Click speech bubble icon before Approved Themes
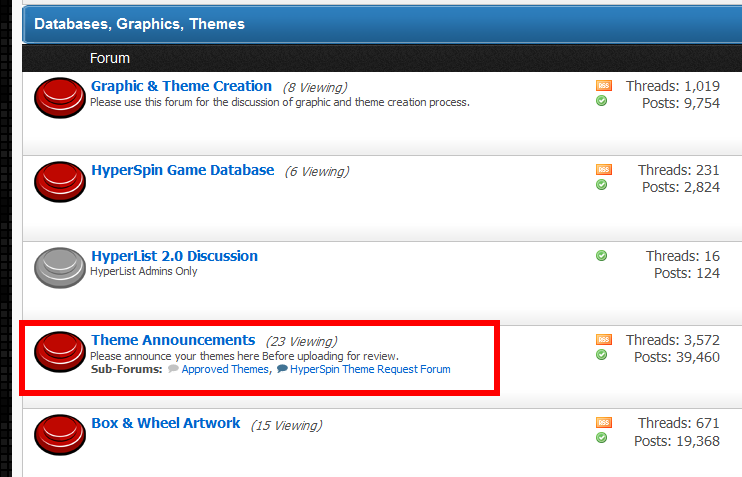Screen dimensions: 742x477 tap(173, 369)
